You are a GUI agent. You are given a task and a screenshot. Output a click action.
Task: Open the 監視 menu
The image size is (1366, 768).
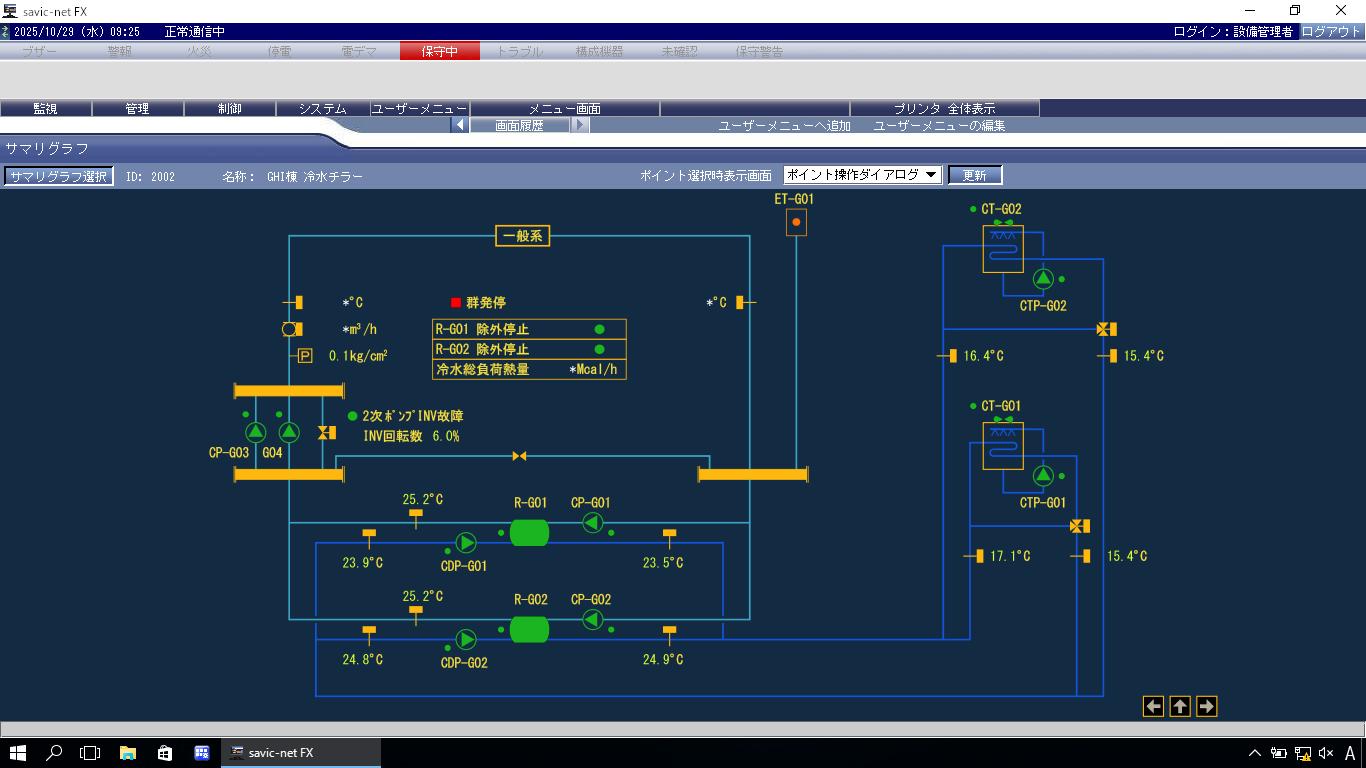[x=46, y=108]
